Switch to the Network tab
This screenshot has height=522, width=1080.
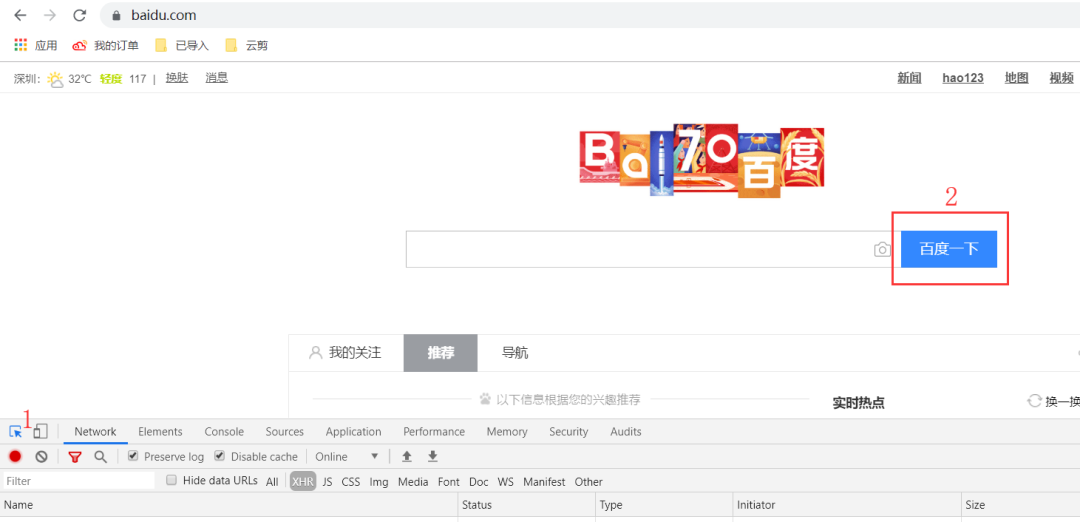95,432
